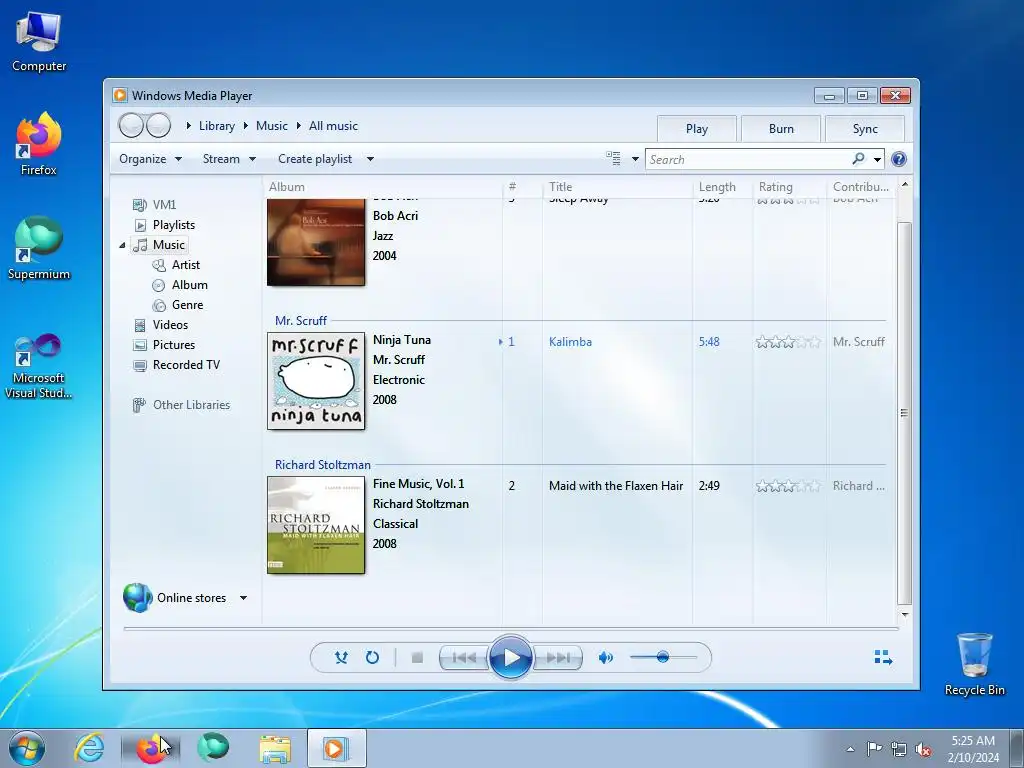Skip to the next track
This screenshot has height=768, width=1024.
[x=557, y=658]
